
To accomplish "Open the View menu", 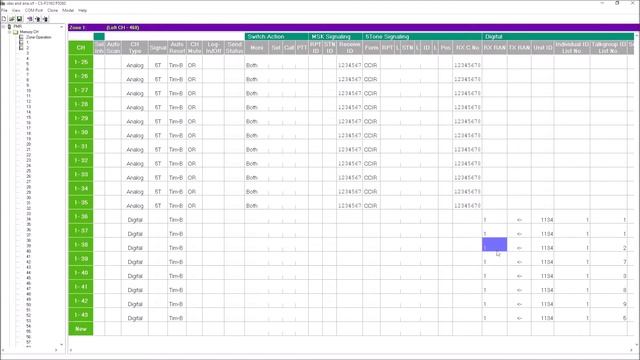I will click(16, 10).
